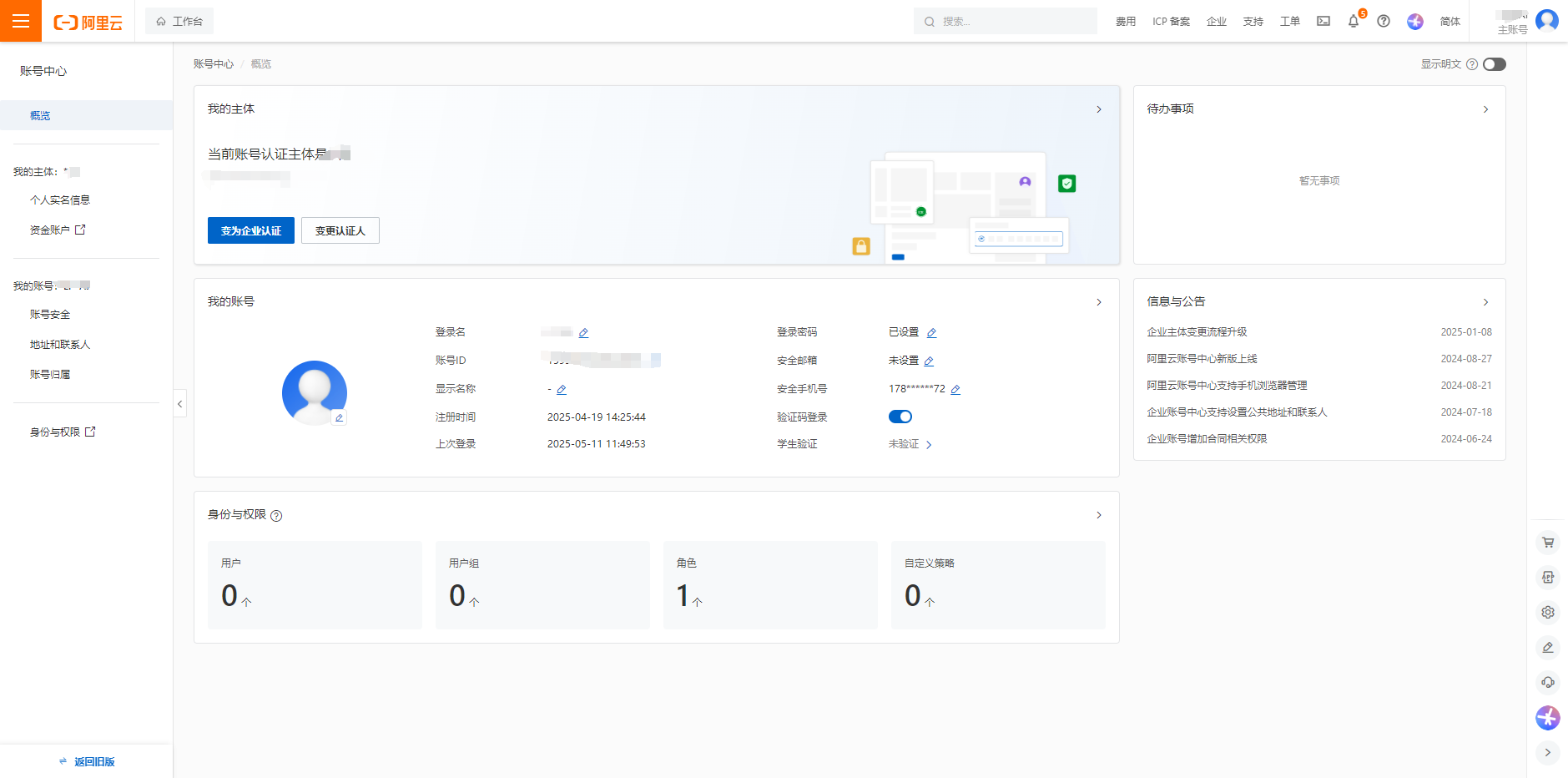Click the help question mark icon in header

pyautogui.click(x=1384, y=22)
